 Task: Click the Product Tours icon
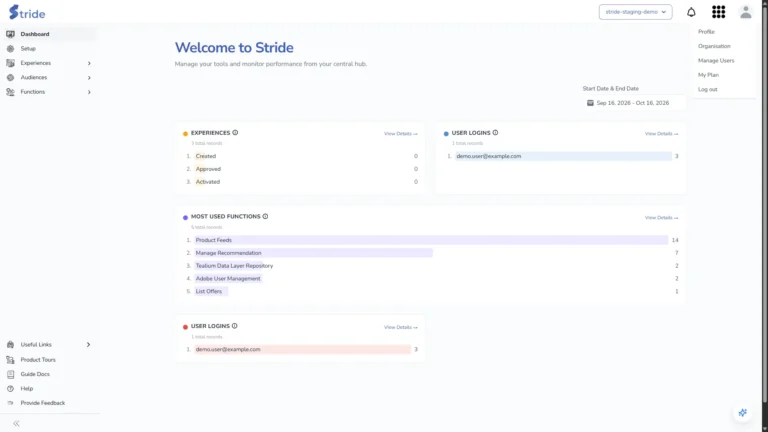(x=10, y=360)
